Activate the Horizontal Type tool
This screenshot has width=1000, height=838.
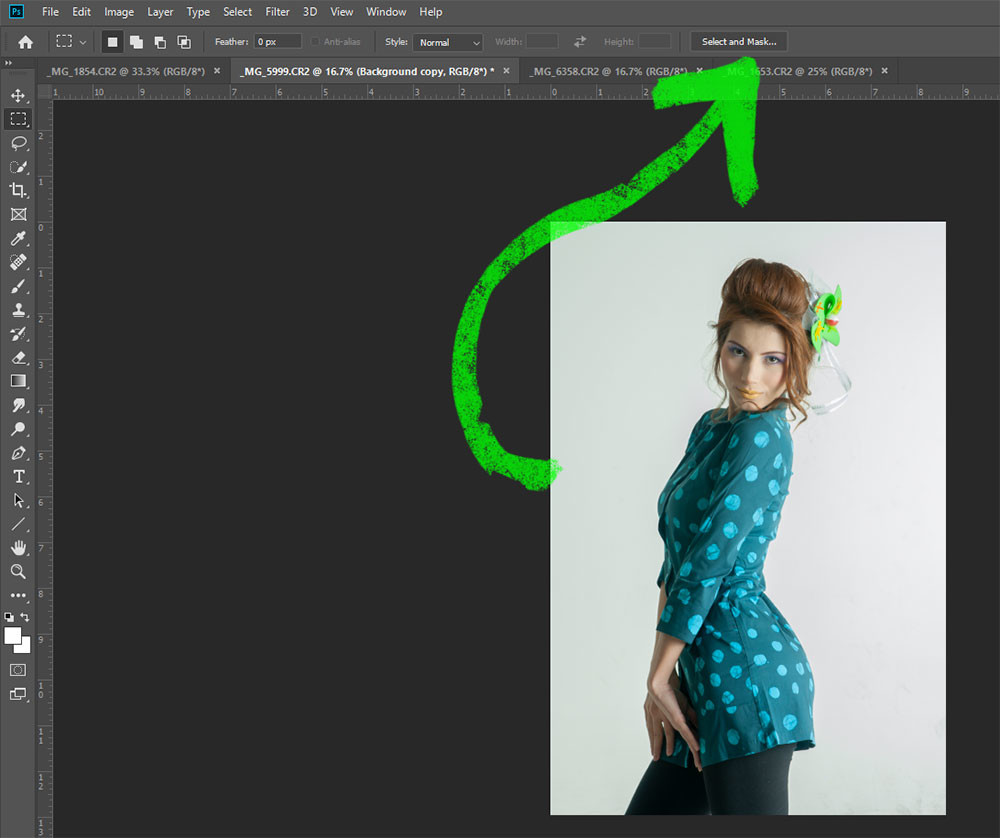[x=18, y=476]
